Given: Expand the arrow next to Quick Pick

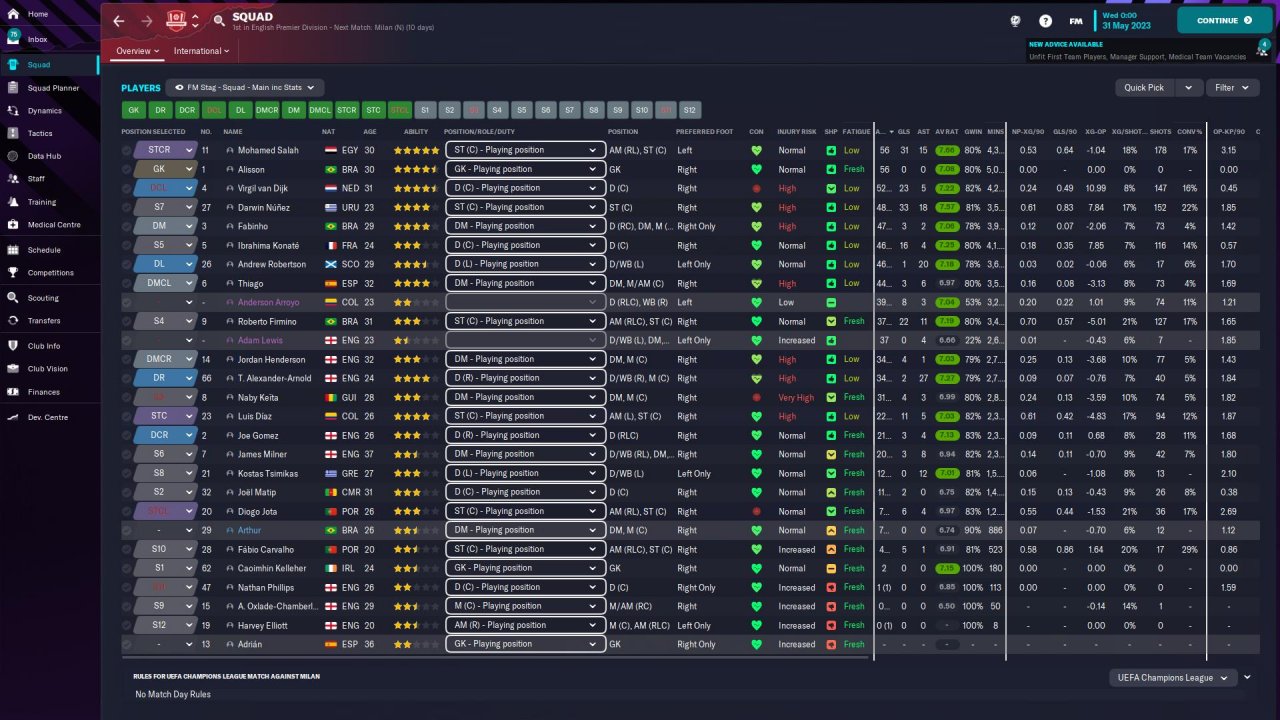Looking at the screenshot, I should [x=1189, y=88].
